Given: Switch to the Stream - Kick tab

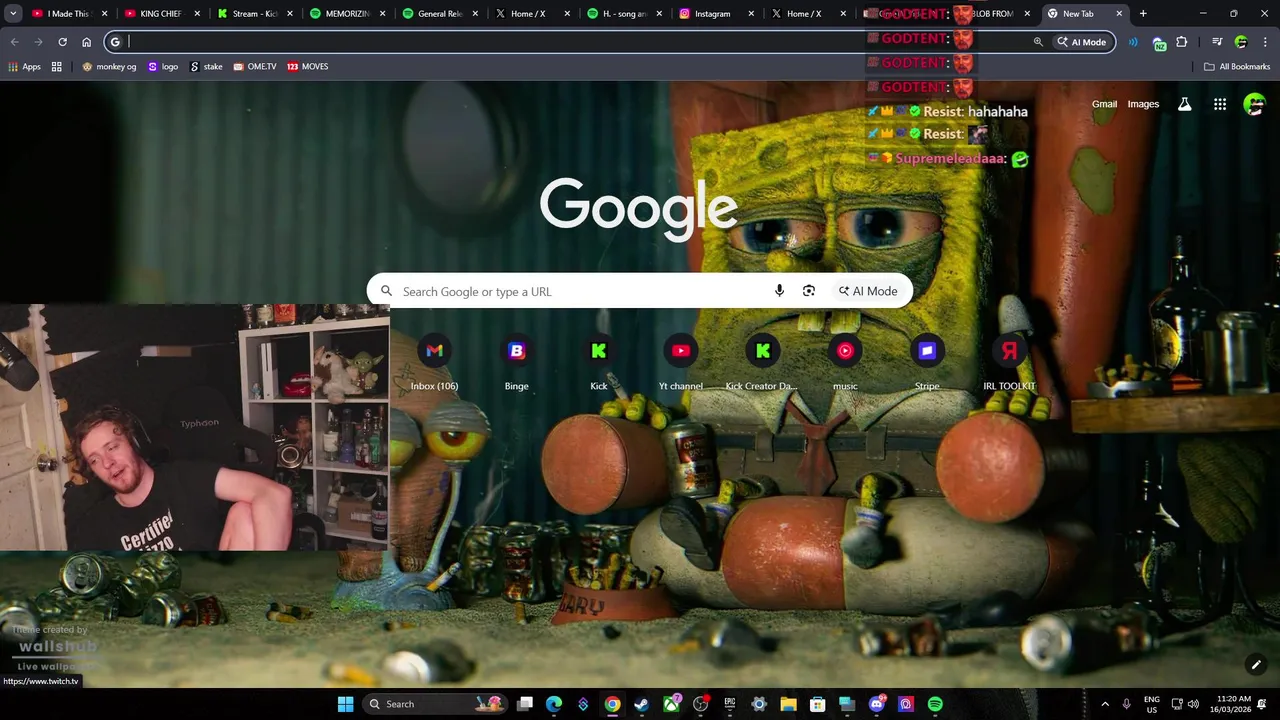Looking at the screenshot, I should tap(253, 14).
